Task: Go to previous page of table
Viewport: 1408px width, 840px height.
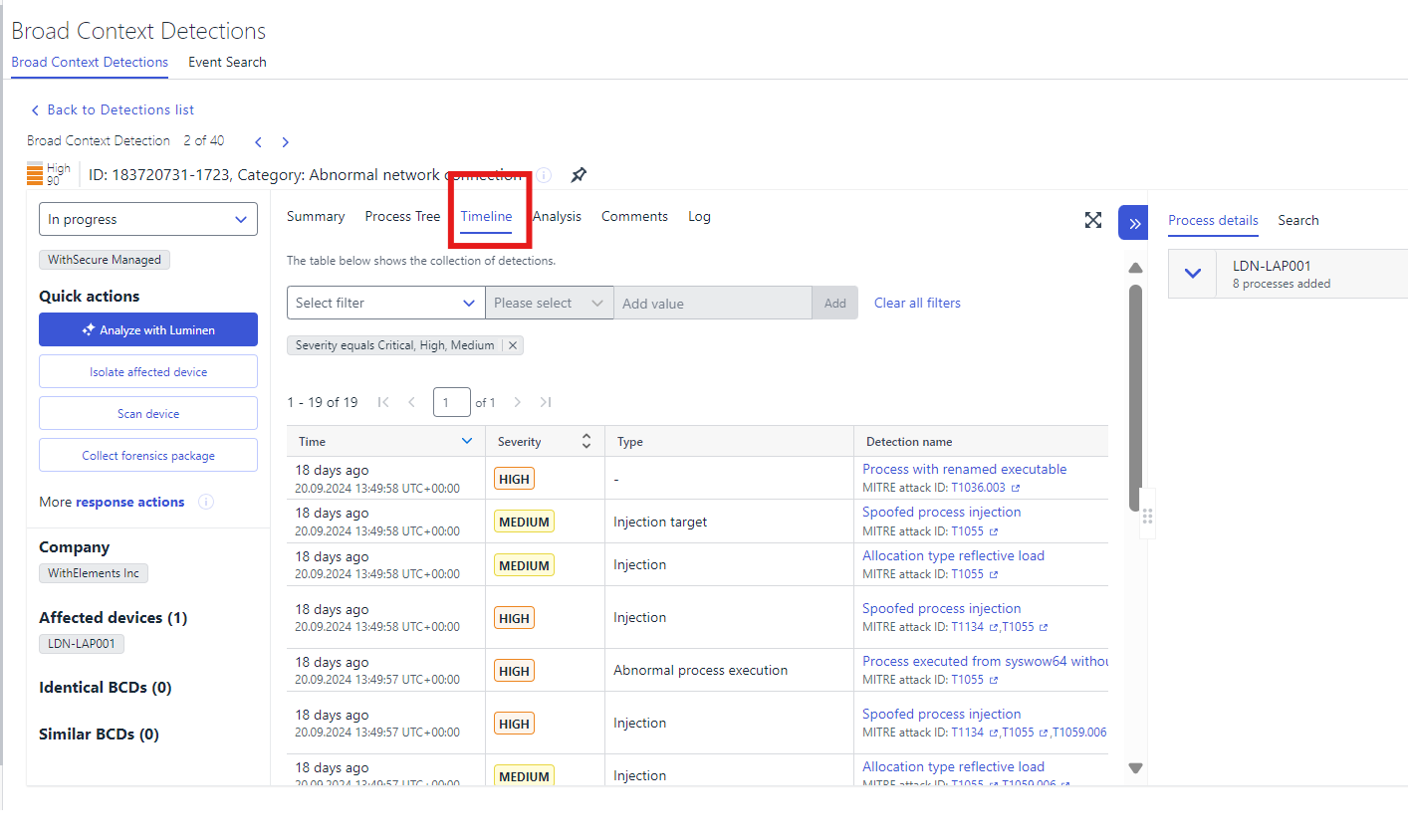Action: tap(411, 402)
